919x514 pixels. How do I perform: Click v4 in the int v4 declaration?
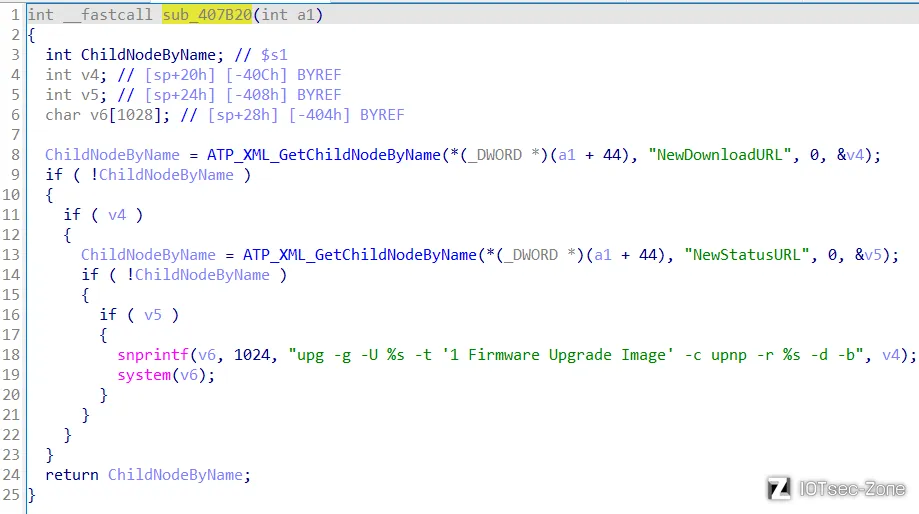[x=90, y=74]
